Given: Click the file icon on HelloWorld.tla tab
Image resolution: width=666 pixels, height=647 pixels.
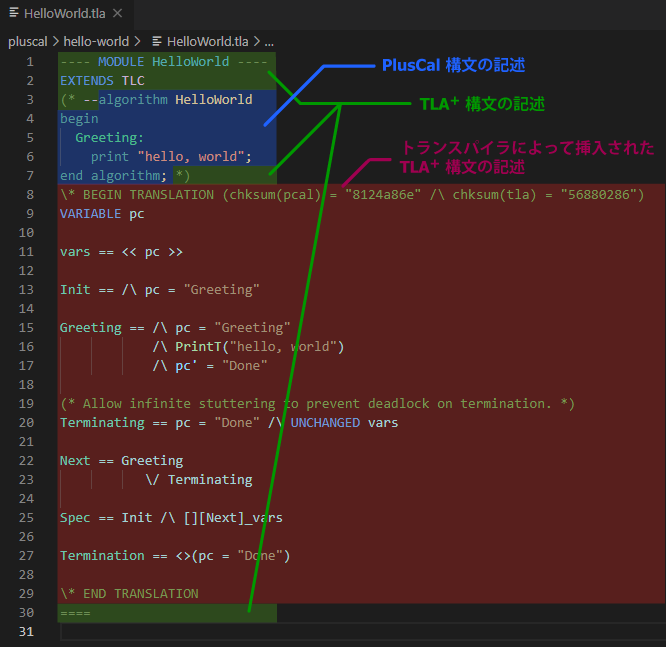Looking at the screenshot, I should click(x=14, y=14).
